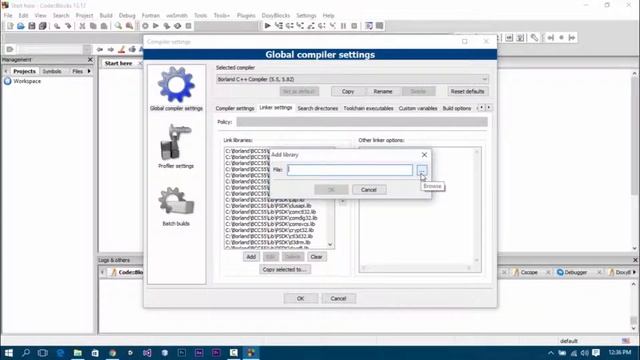
Task: Open the Selected compiler dropdown
Action: pos(352,79)
